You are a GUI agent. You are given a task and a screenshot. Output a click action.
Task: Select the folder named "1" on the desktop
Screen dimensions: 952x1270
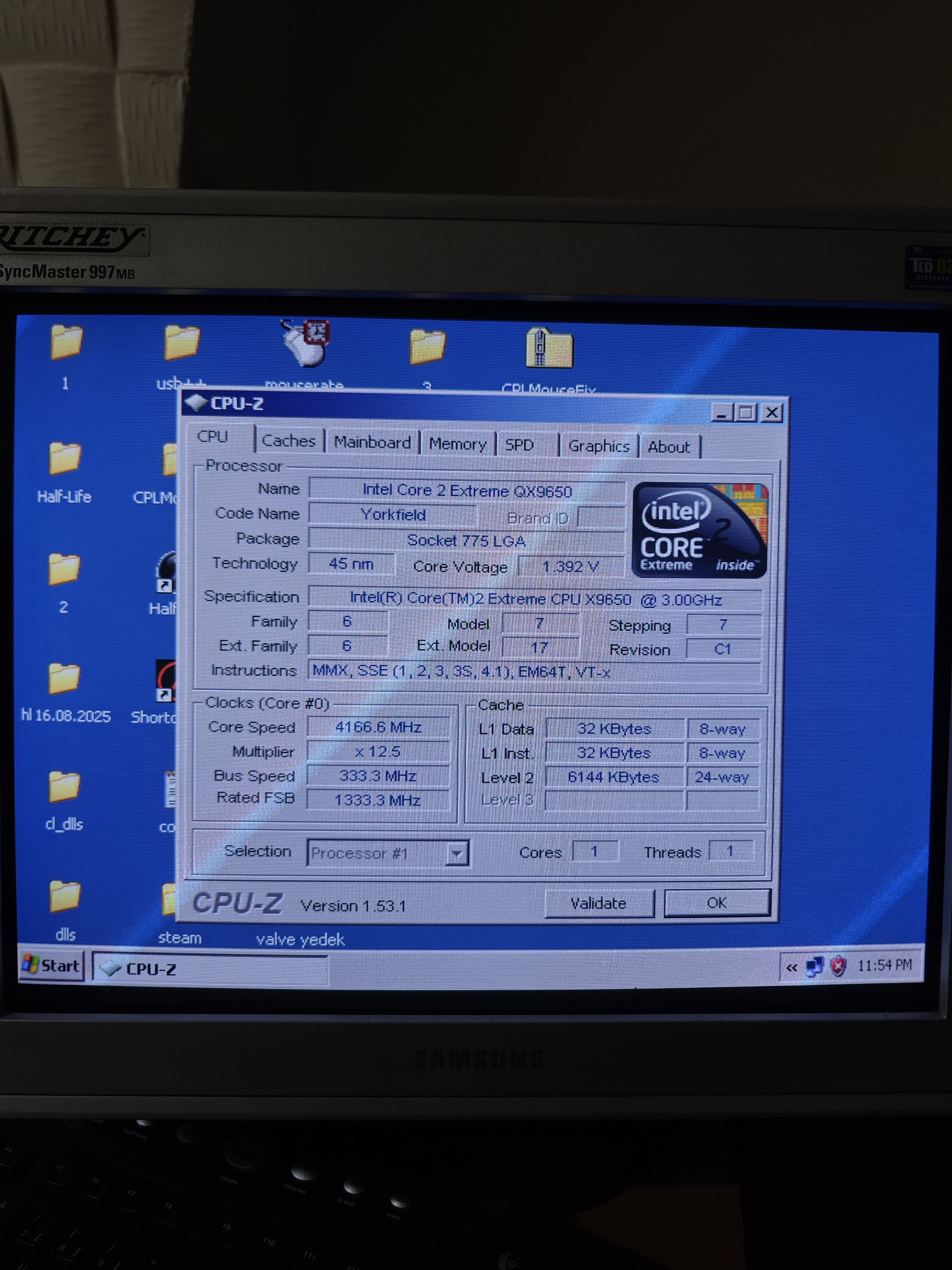click(x=66, y=342)
